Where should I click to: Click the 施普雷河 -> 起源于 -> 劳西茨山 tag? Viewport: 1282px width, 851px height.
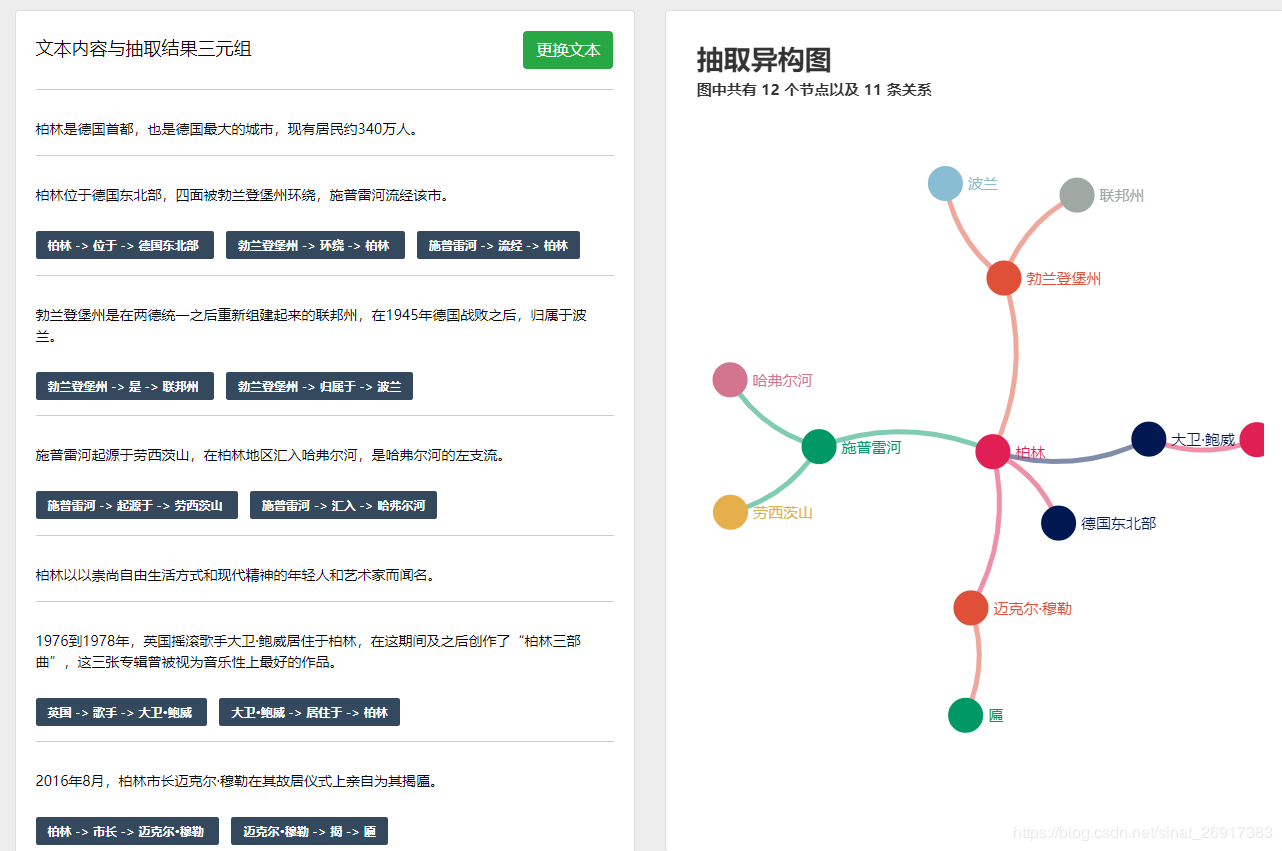[x=136, y=506]
